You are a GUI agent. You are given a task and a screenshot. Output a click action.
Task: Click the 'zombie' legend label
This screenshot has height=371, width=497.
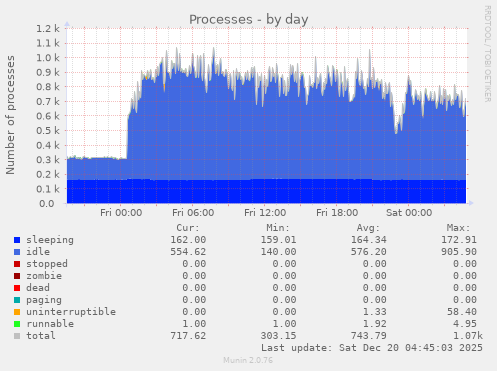44,276
